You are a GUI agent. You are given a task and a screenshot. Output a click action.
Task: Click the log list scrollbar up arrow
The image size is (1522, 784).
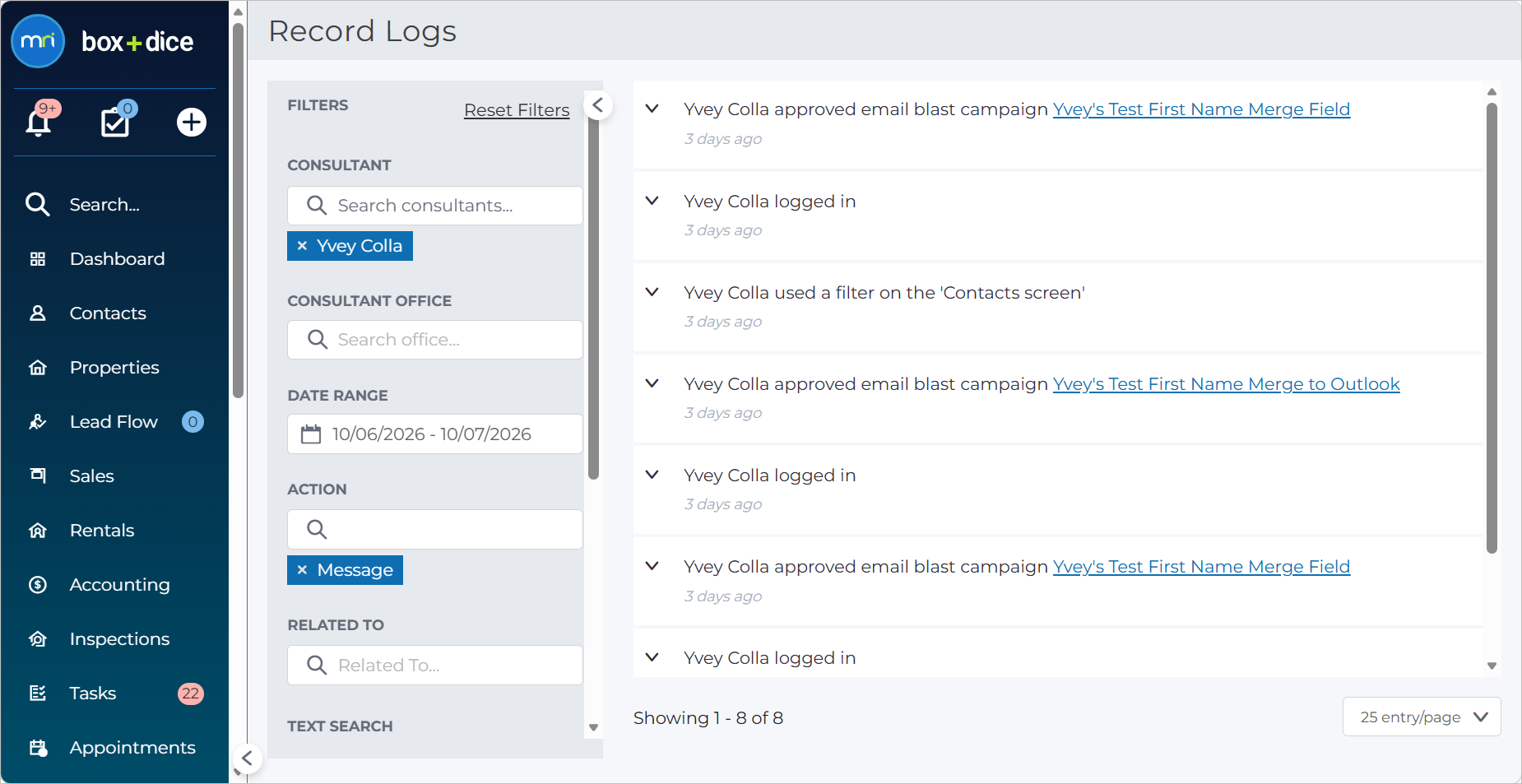1492,91
